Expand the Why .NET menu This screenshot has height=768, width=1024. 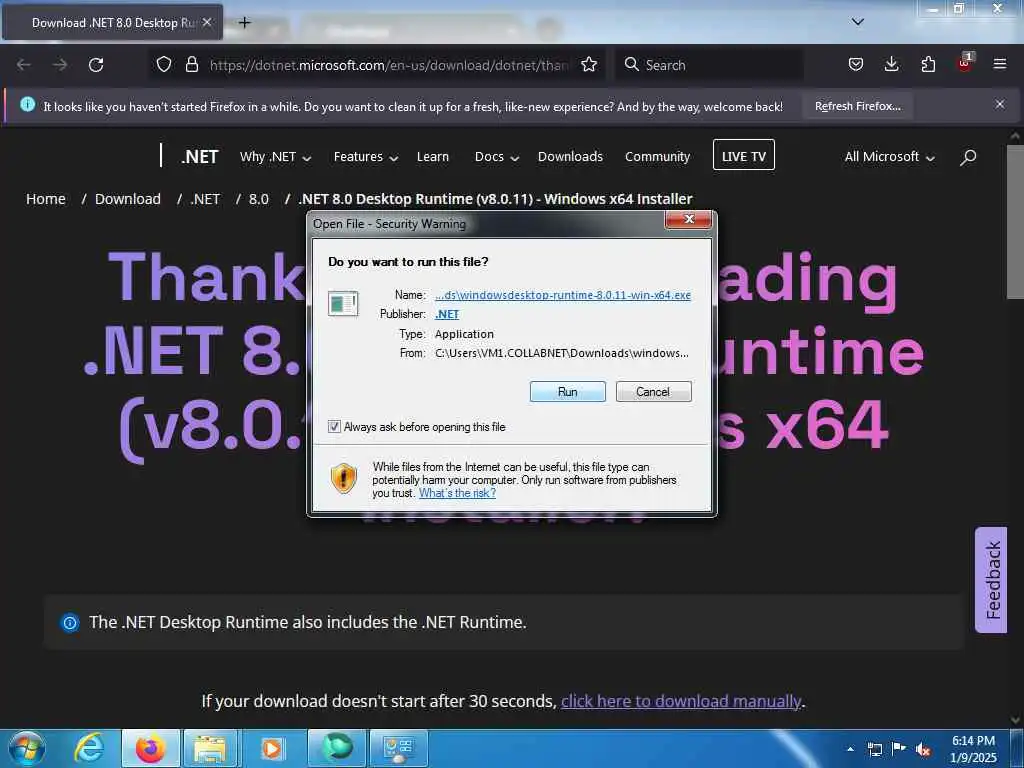click(276, 157)
